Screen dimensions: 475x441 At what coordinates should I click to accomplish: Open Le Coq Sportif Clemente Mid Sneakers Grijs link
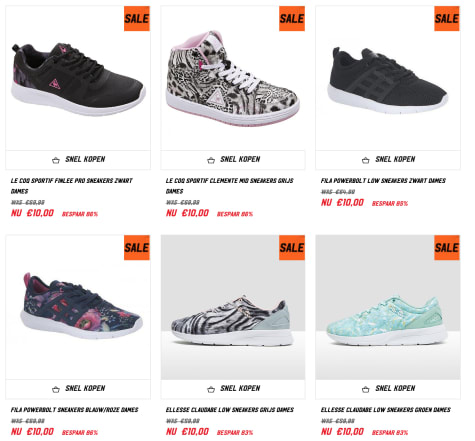[230, 186]
